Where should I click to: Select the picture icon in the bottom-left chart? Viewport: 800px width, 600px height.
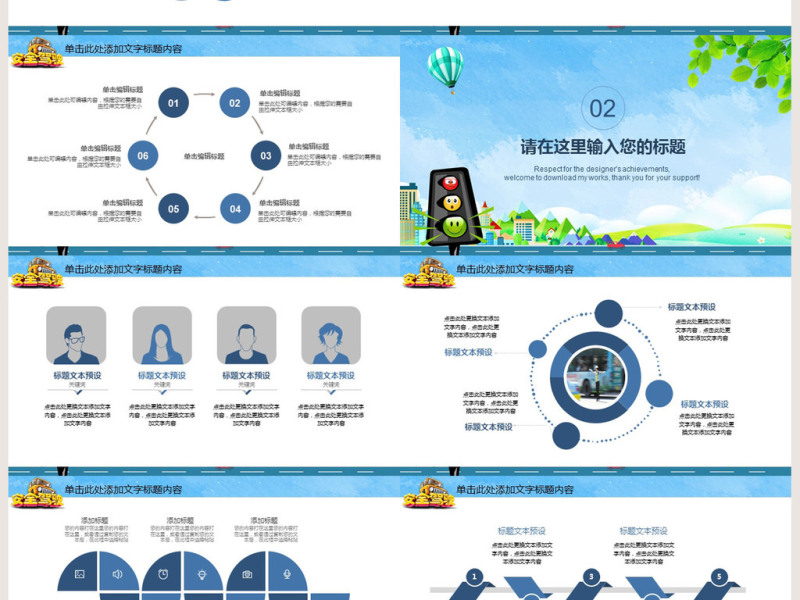[79, 574]
